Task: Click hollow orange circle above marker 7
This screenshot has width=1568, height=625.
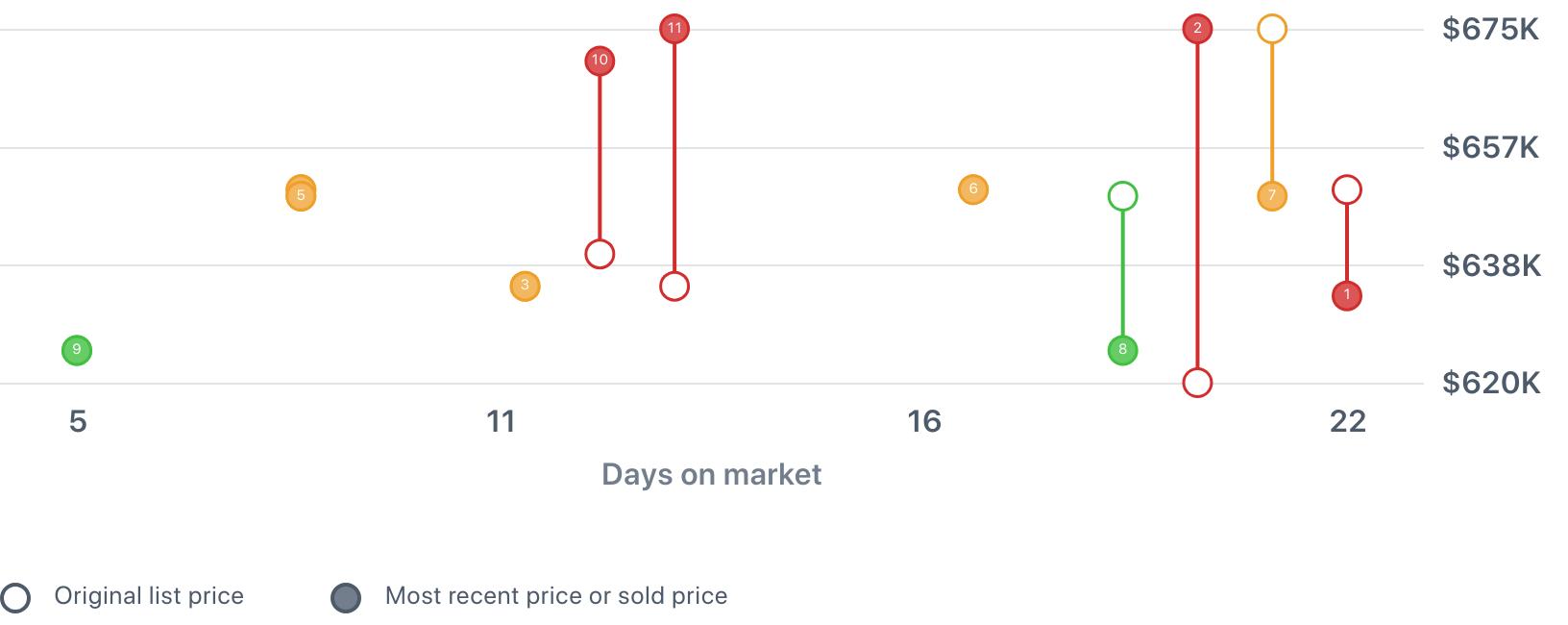Action: [1272, 29]
